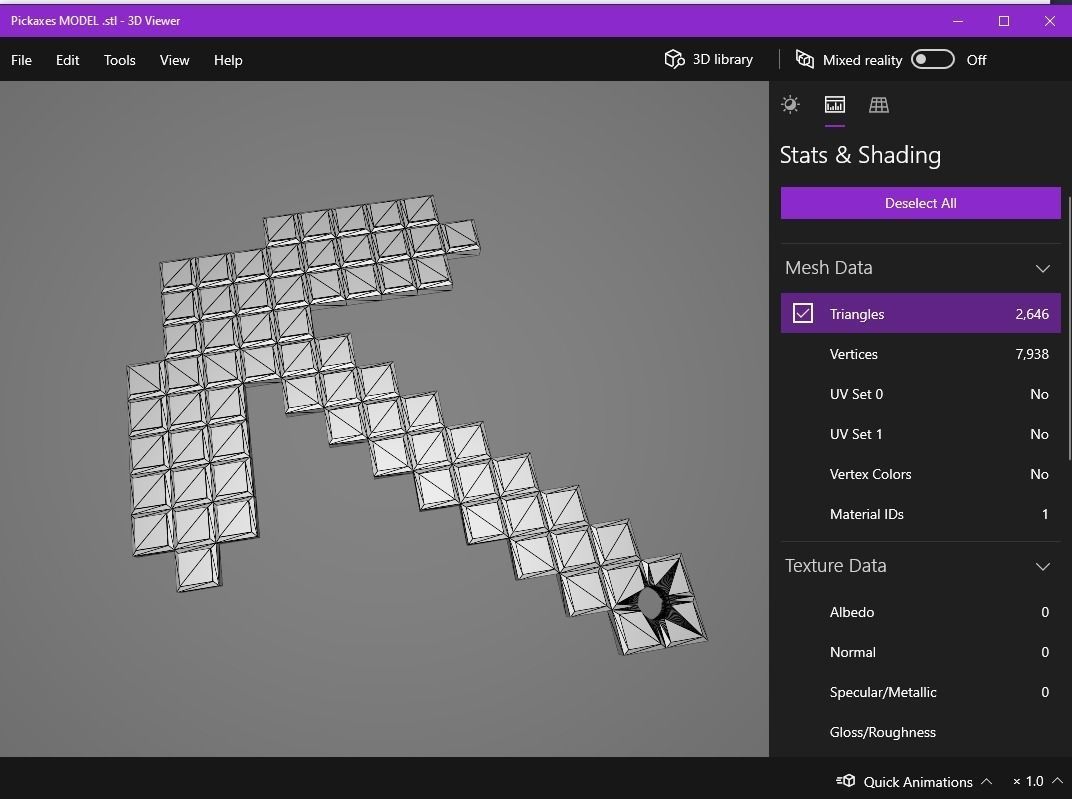Open the Grid & Views tab icon
This screenshot has height=799, width=1072.
pos(879,105)
